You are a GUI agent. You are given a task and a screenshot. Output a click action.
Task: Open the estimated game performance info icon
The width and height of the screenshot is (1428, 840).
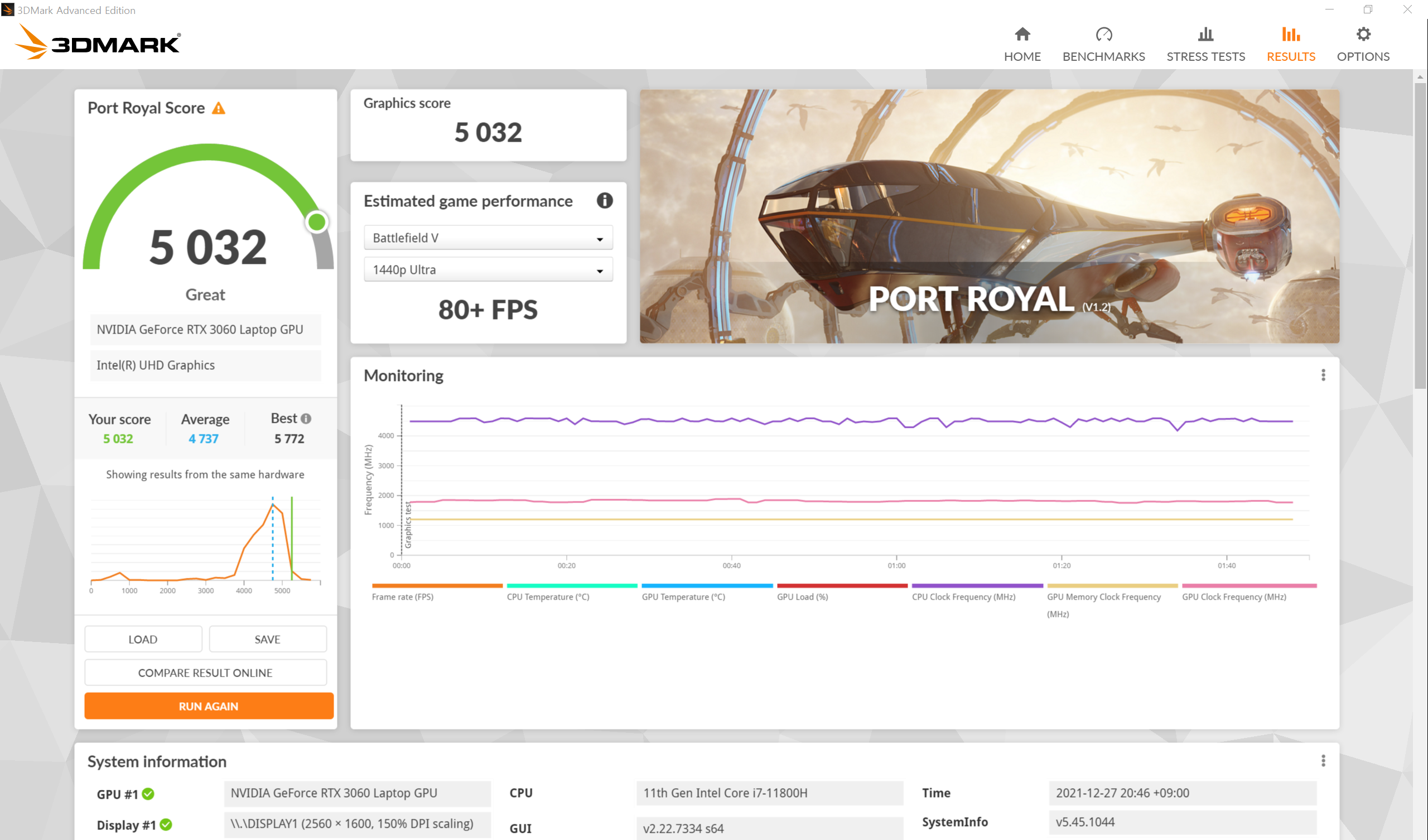pos(605,201)
